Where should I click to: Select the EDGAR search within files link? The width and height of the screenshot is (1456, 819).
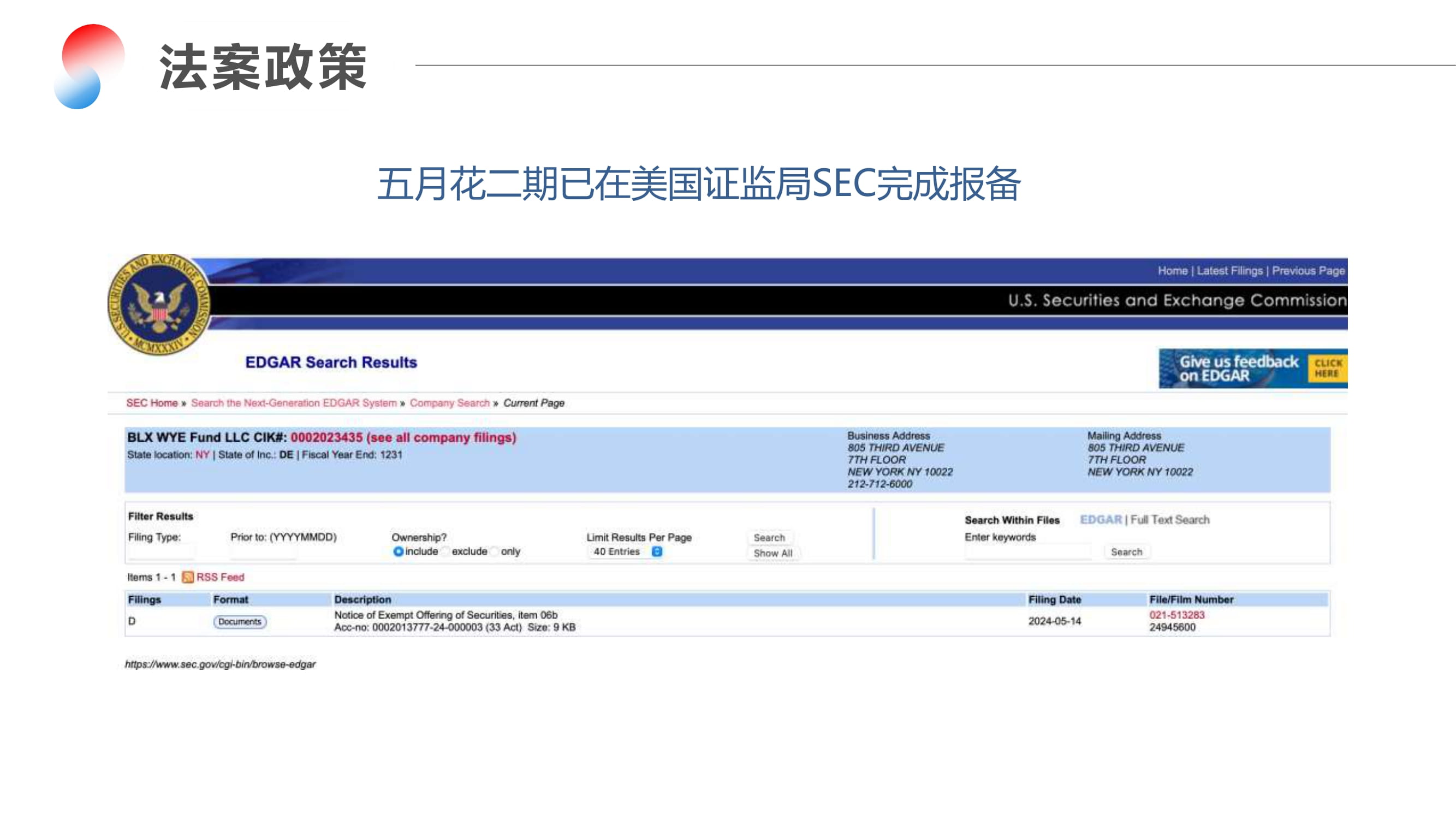click(1101, 519)
